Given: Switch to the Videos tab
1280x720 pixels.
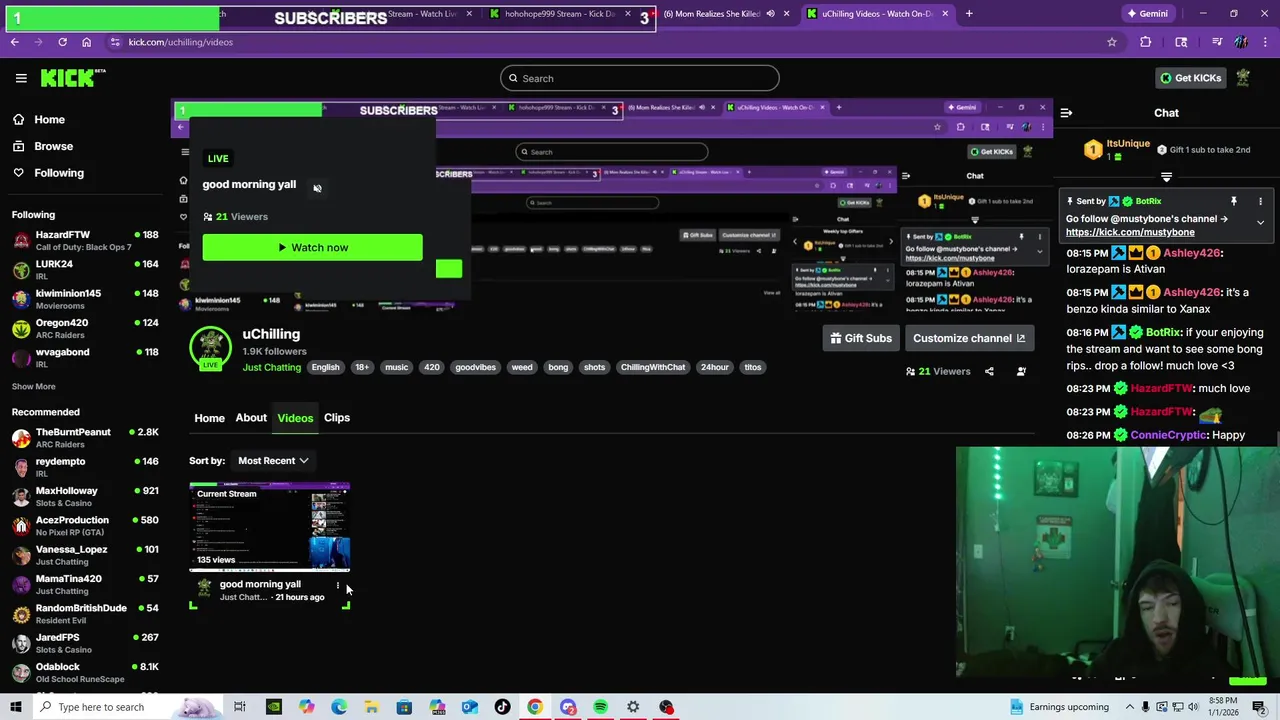Looking at the screenshot, I should click(x=295, y=418).
